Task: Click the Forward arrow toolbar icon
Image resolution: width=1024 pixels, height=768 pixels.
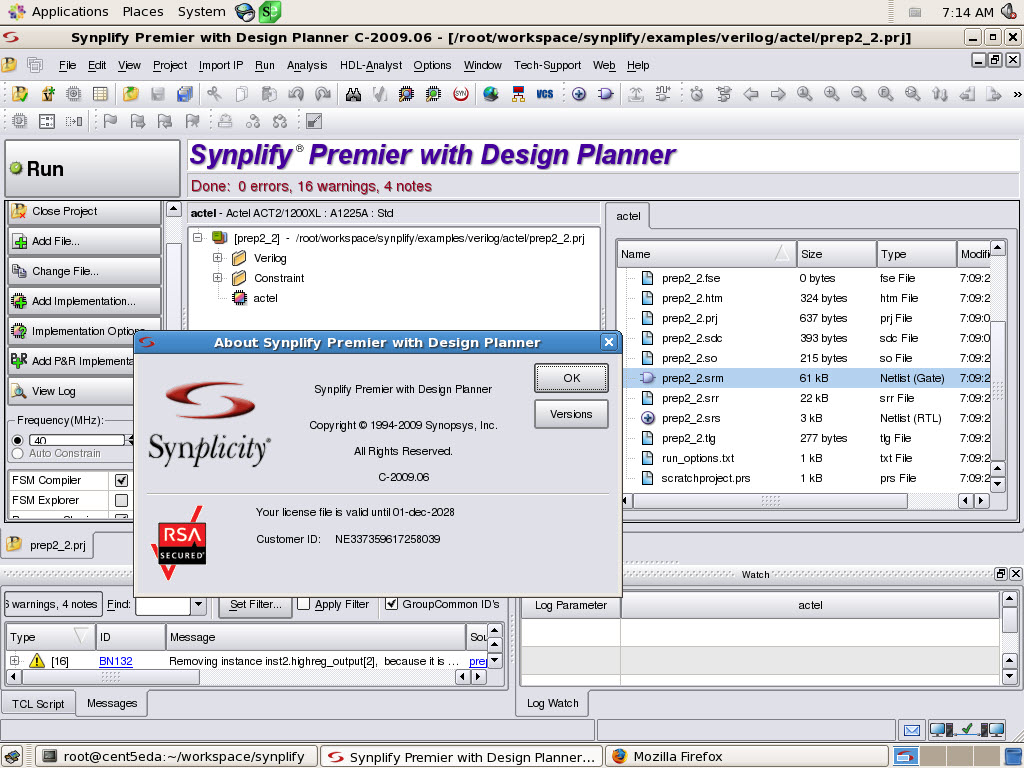Action: click(778, 94)
